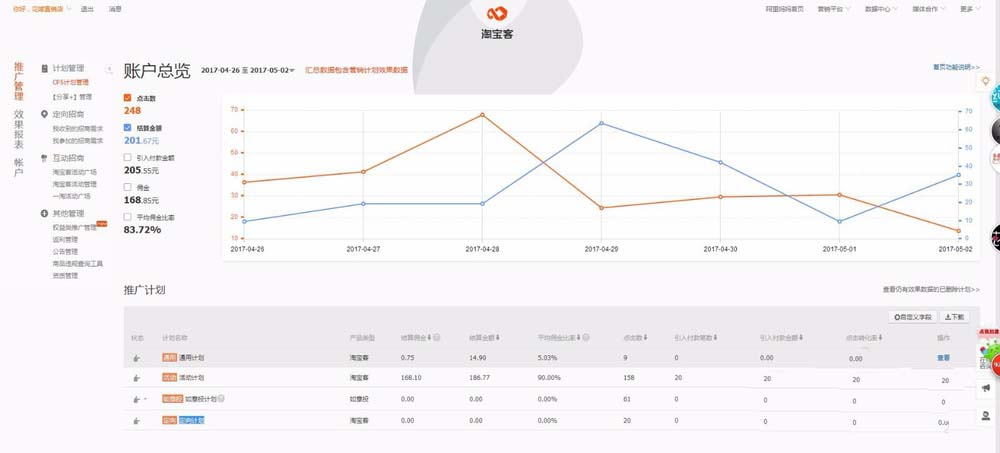Screen dimensions: 1000x453
Task: Click 消息 messages link at top left
Action: (115, 9)
